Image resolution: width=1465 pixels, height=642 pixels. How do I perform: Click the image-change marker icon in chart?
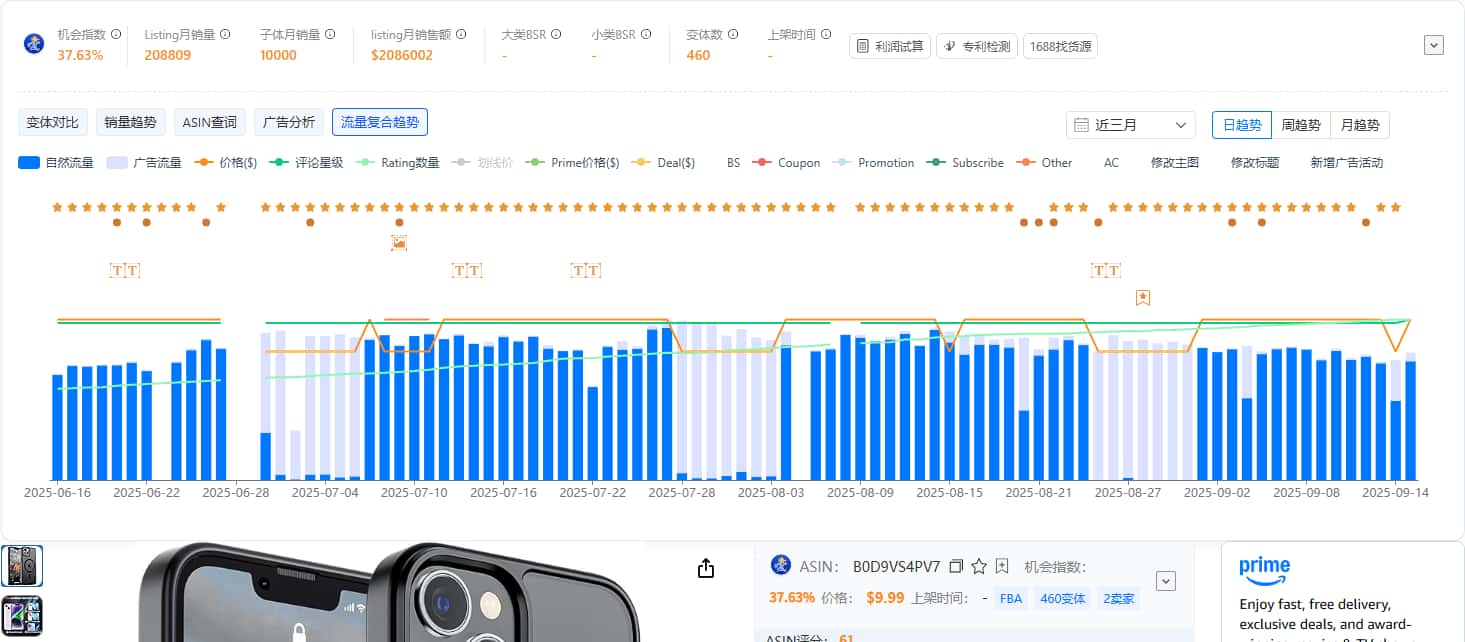399,243
